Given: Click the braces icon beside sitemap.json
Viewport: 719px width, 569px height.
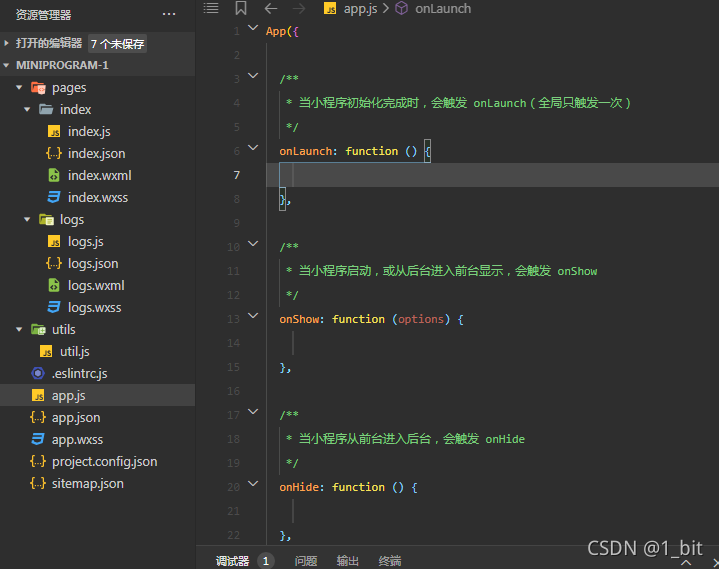Looking at the screenshot, I should (x=38, y=484).
